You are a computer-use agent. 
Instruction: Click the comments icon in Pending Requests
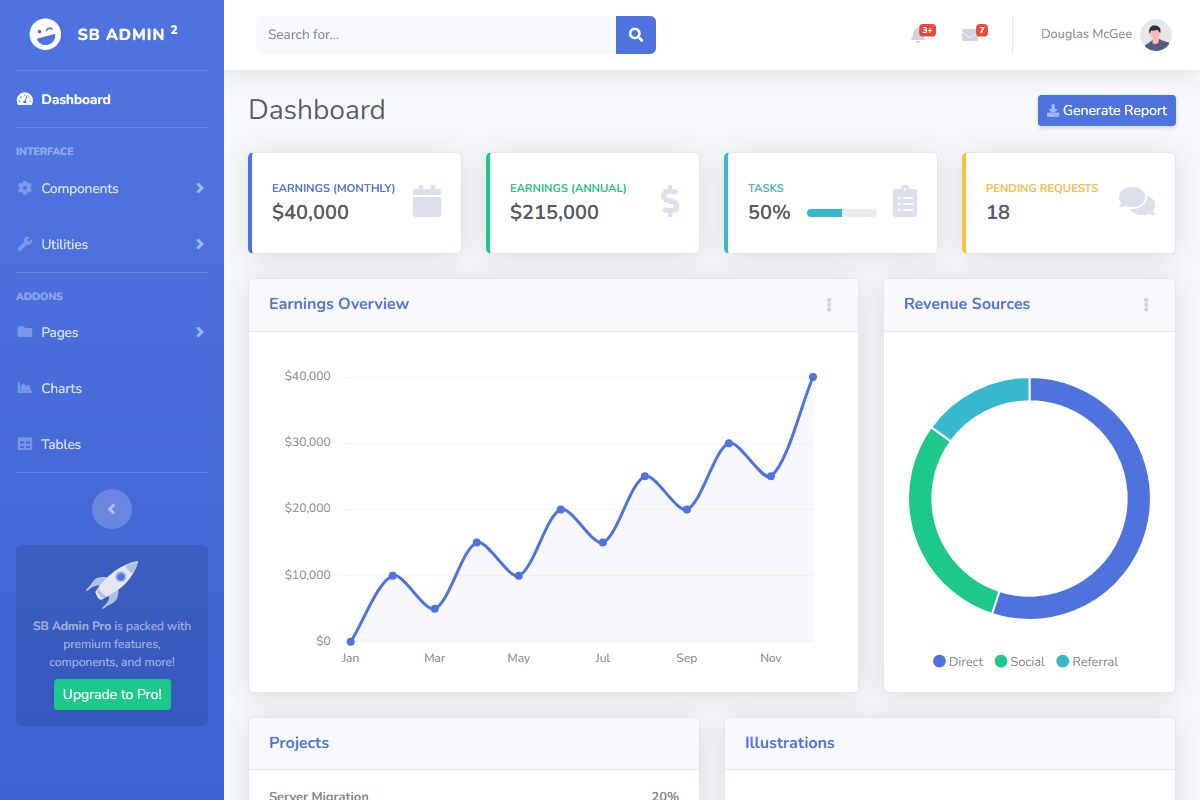pos(1137,201)
